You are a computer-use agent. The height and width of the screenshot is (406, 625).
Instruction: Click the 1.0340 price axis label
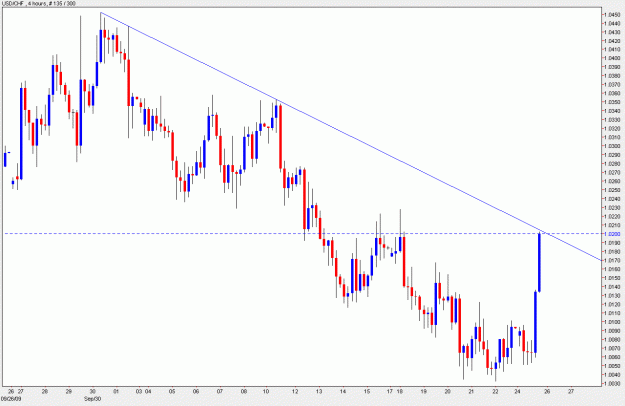click(x=612, y=111)
